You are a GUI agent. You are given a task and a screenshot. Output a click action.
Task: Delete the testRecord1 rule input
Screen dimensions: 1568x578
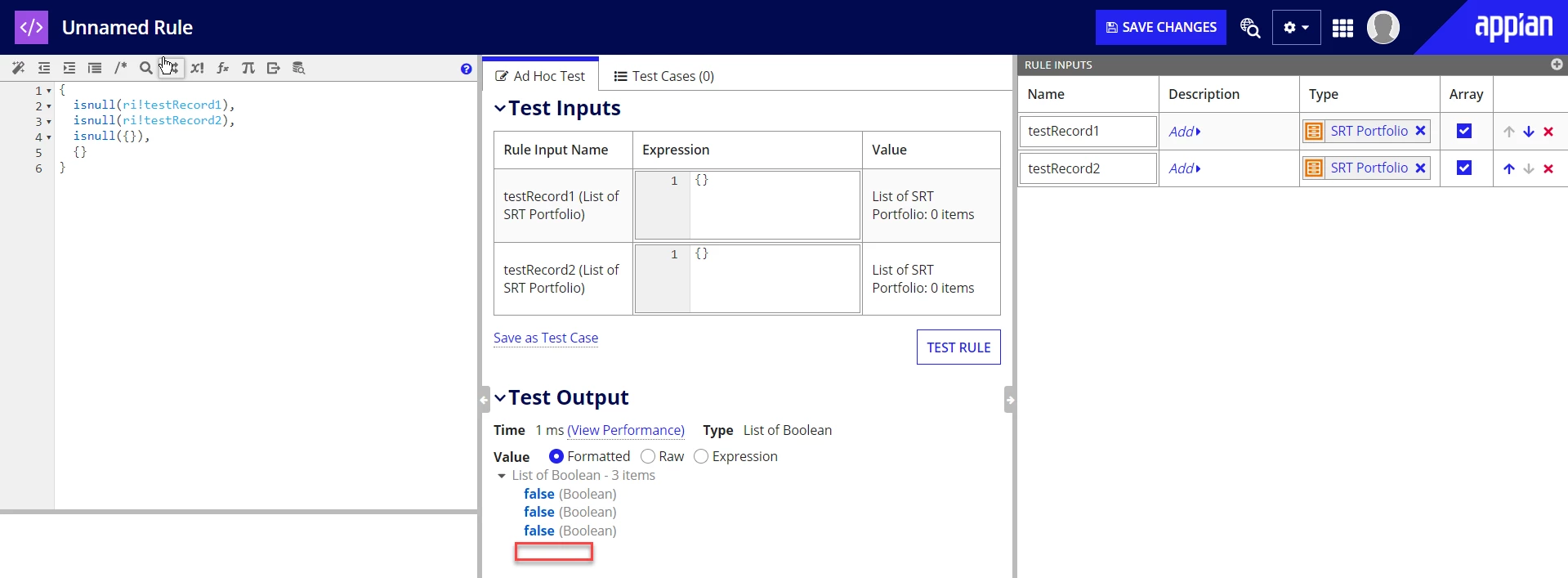pyautogui.click(x=1548, y=132)
